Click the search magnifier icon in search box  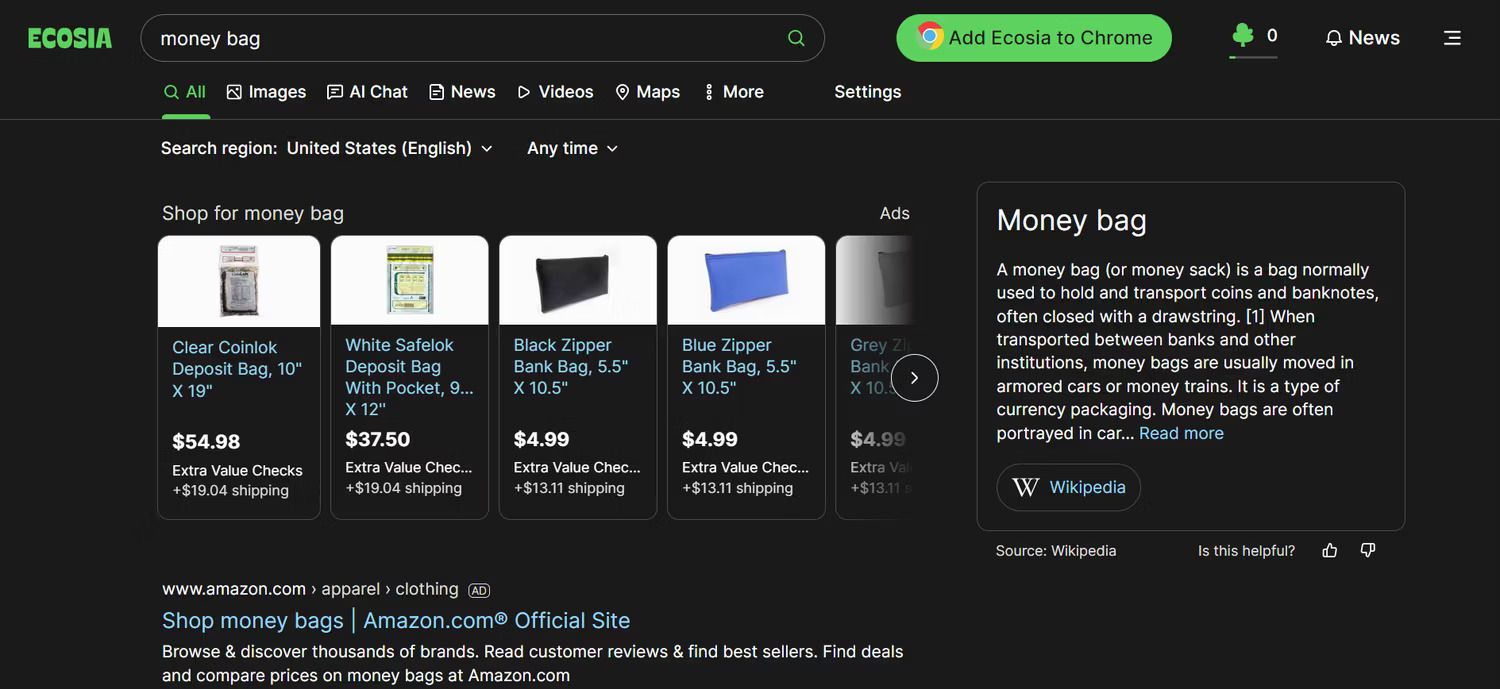[796, 38]
